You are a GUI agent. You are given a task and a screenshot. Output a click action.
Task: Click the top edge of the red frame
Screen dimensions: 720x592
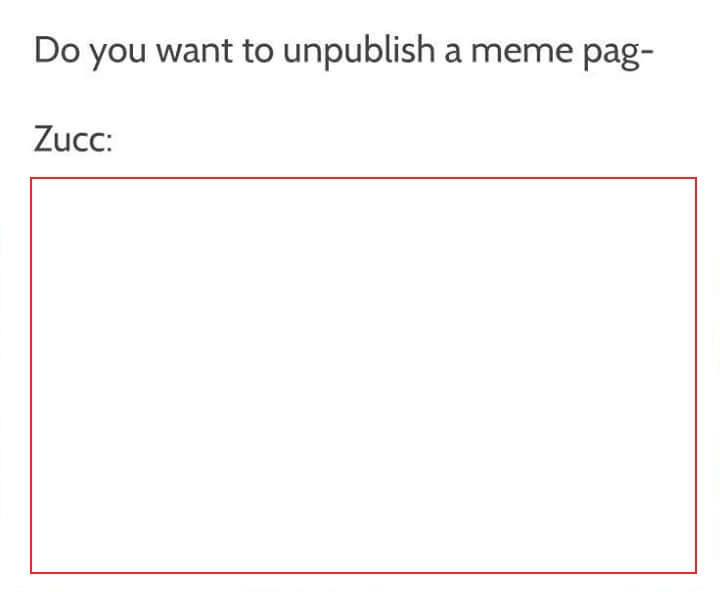tap(363, 178)
